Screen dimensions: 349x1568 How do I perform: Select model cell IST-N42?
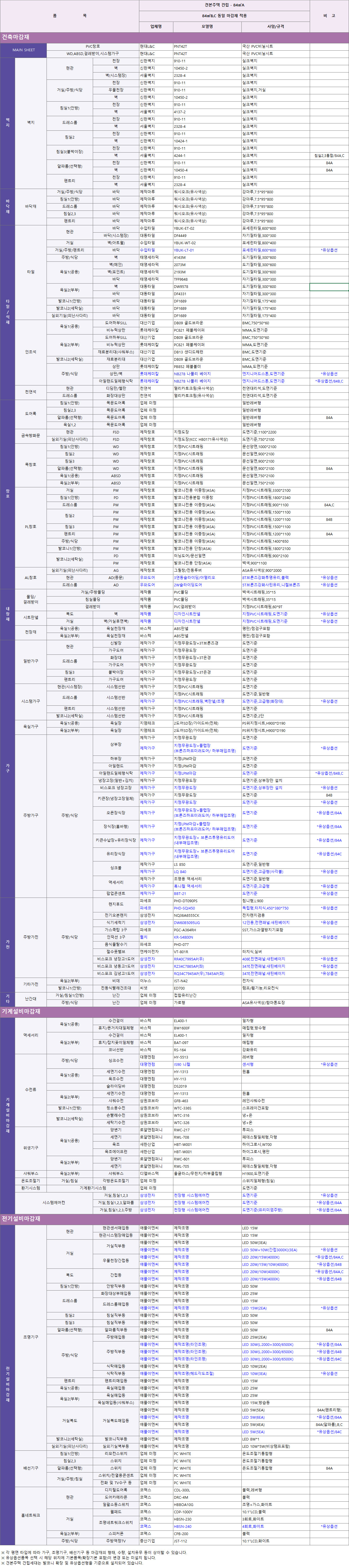pyautogui.click(x=207, y=981)
